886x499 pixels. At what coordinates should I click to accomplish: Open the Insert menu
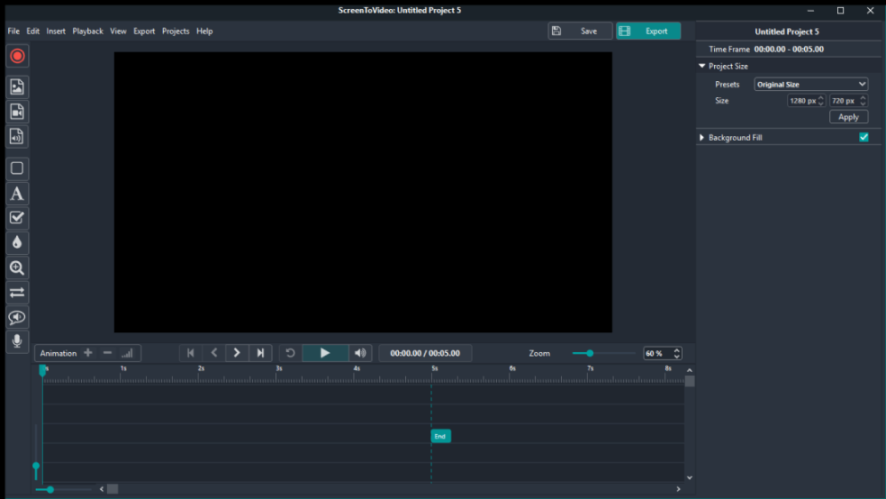(56, 31)
